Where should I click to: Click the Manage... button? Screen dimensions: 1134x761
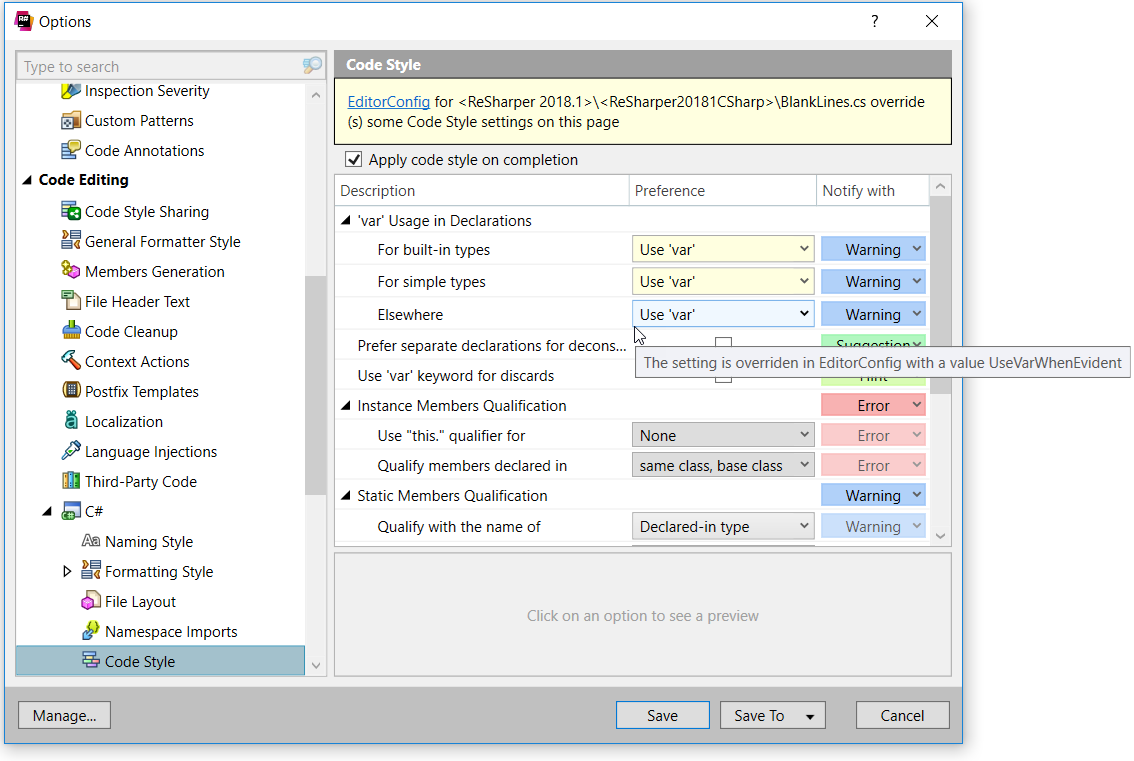(64, 715)
